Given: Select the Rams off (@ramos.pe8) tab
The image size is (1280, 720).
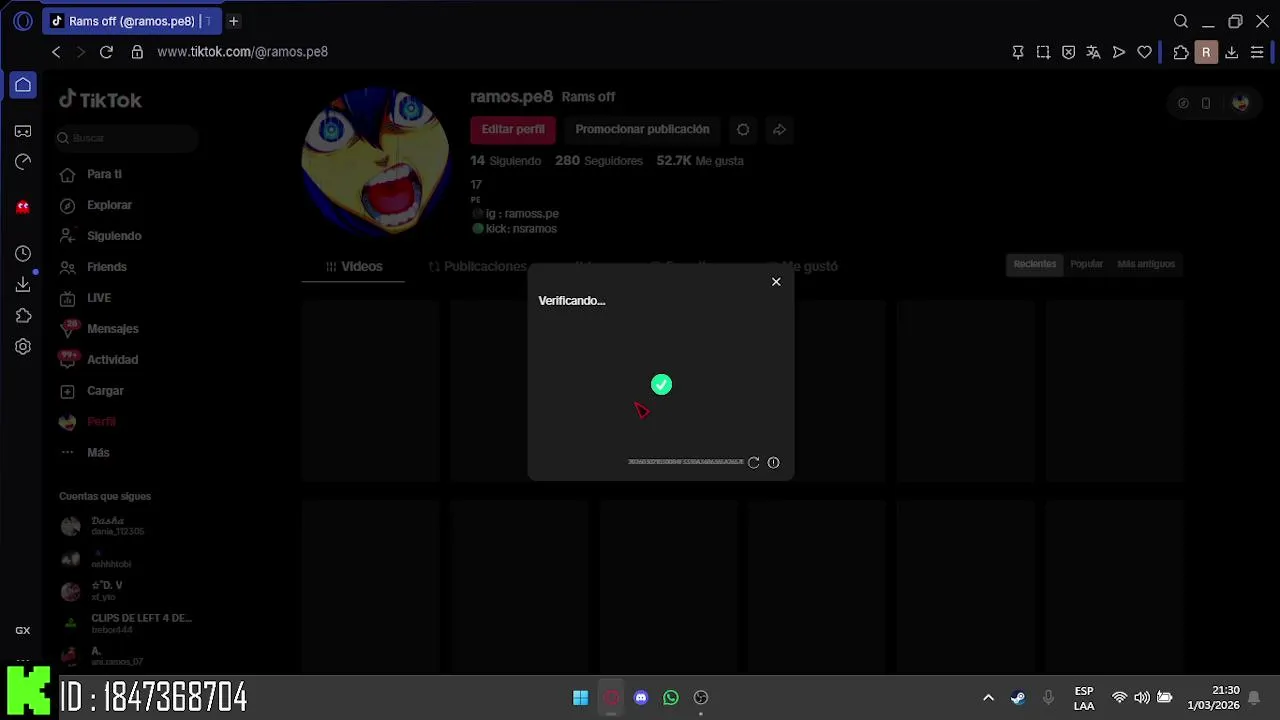Looking at the screenshot, I should 131,21.
